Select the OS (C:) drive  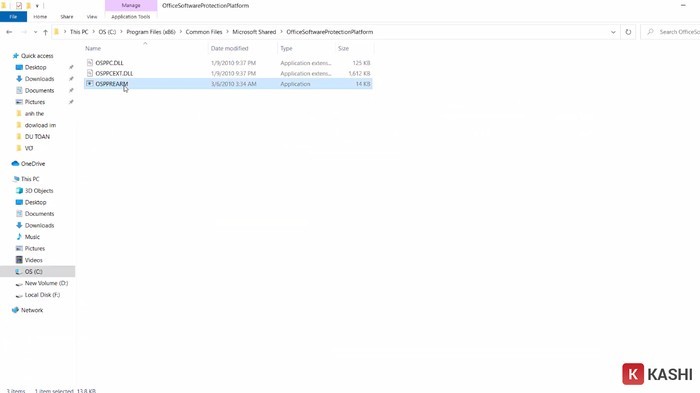pyautogui.click(x=33, y=272)
